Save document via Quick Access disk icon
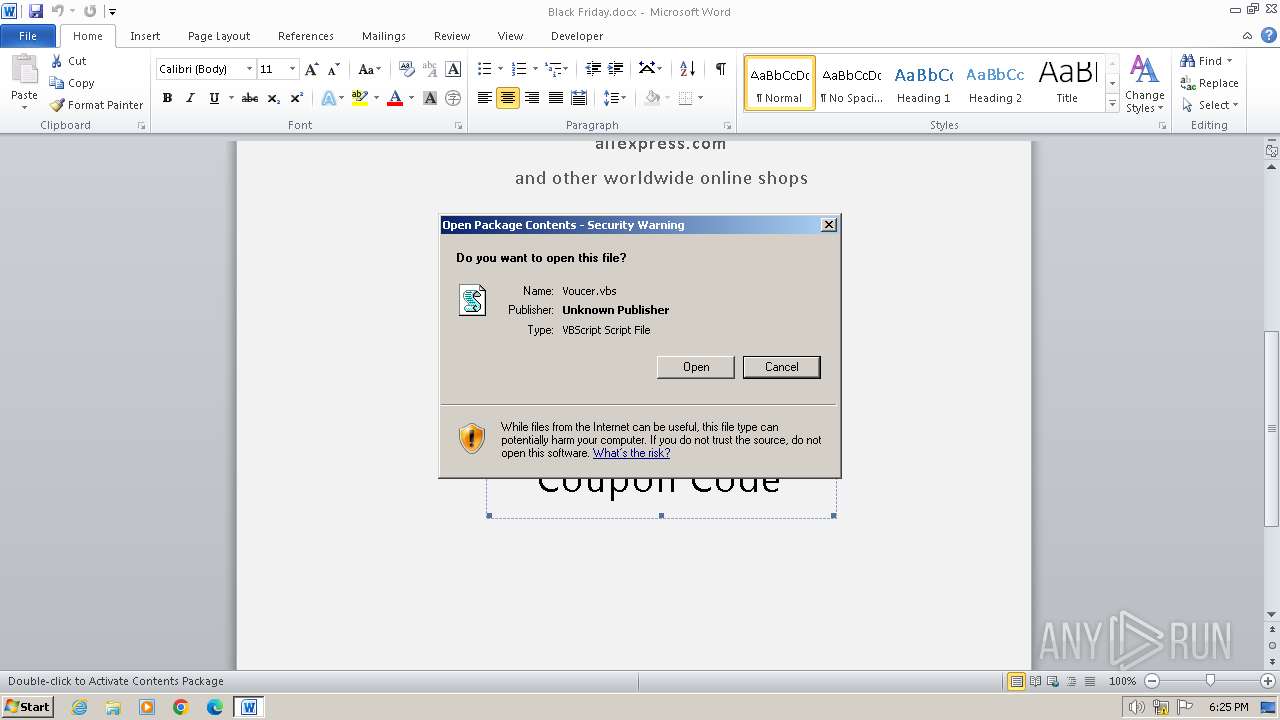The height and width of the screenshot is (720, 1280). (x=36, y=11)
